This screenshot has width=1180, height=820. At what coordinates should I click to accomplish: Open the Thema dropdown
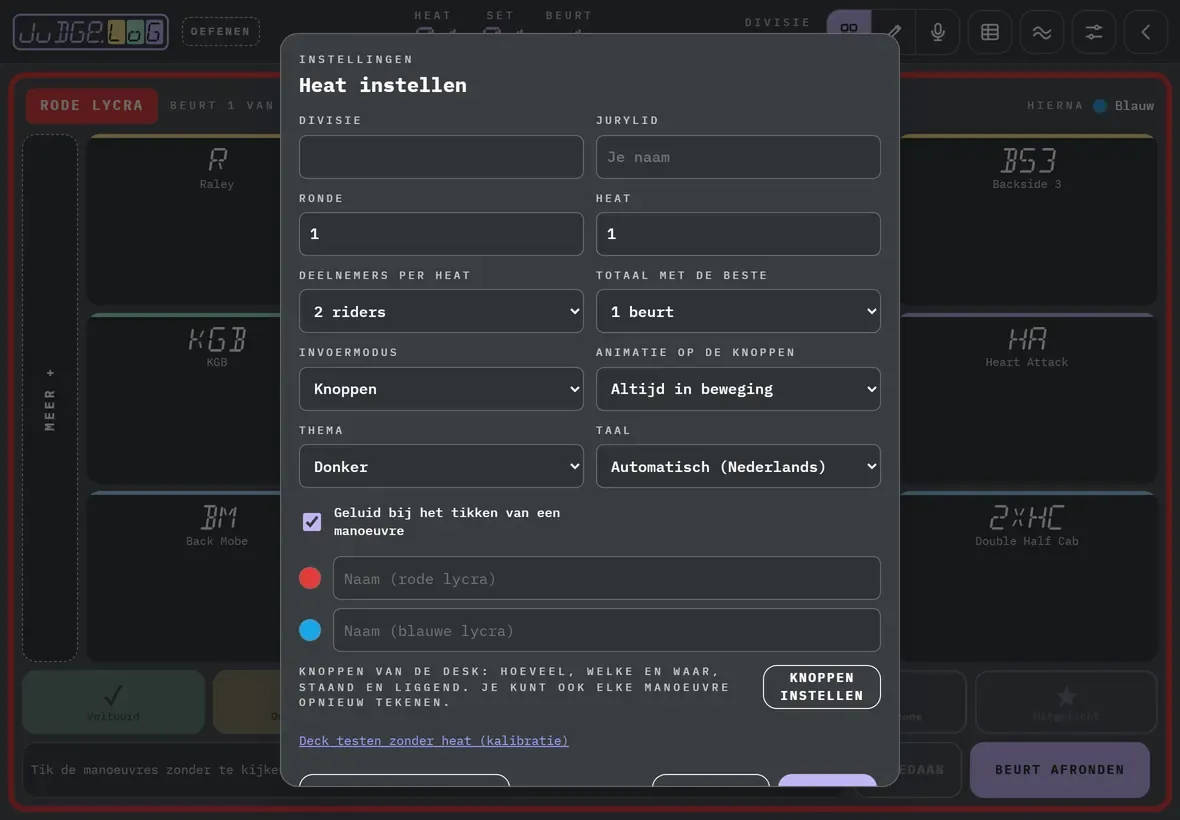[x=441, y=466]
